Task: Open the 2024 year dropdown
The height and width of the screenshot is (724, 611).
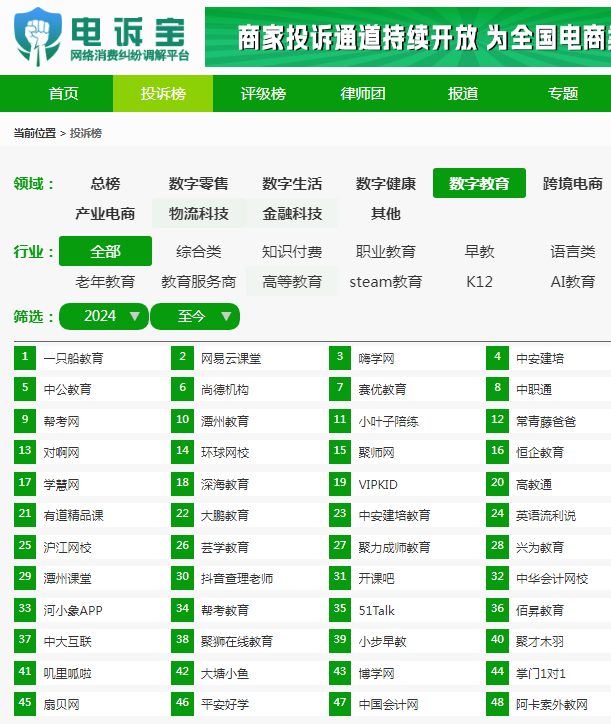Action: click(x=104, y=316)
